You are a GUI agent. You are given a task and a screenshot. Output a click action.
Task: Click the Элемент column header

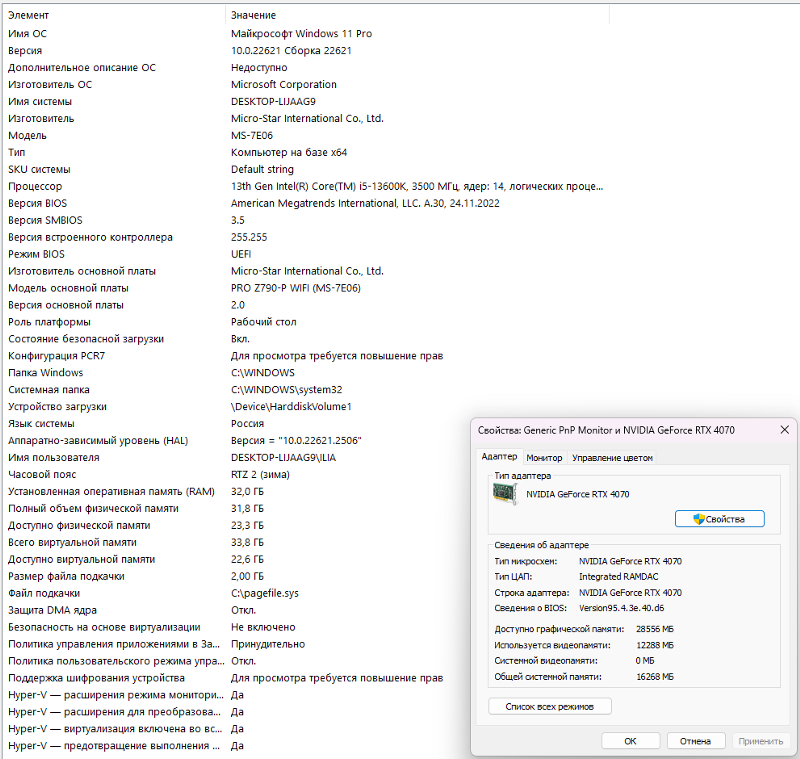tap(114, 15)
